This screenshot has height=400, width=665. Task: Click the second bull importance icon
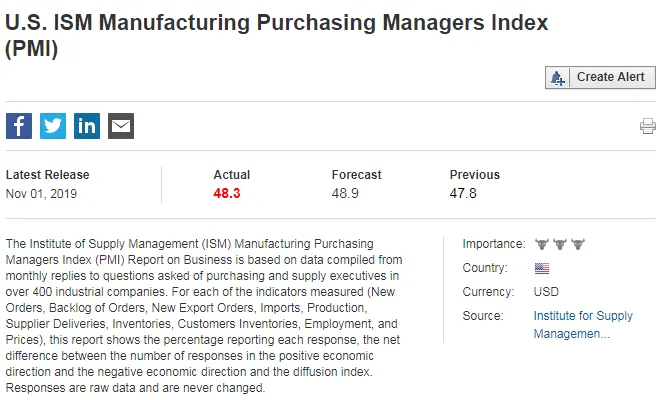pos(560,244)
